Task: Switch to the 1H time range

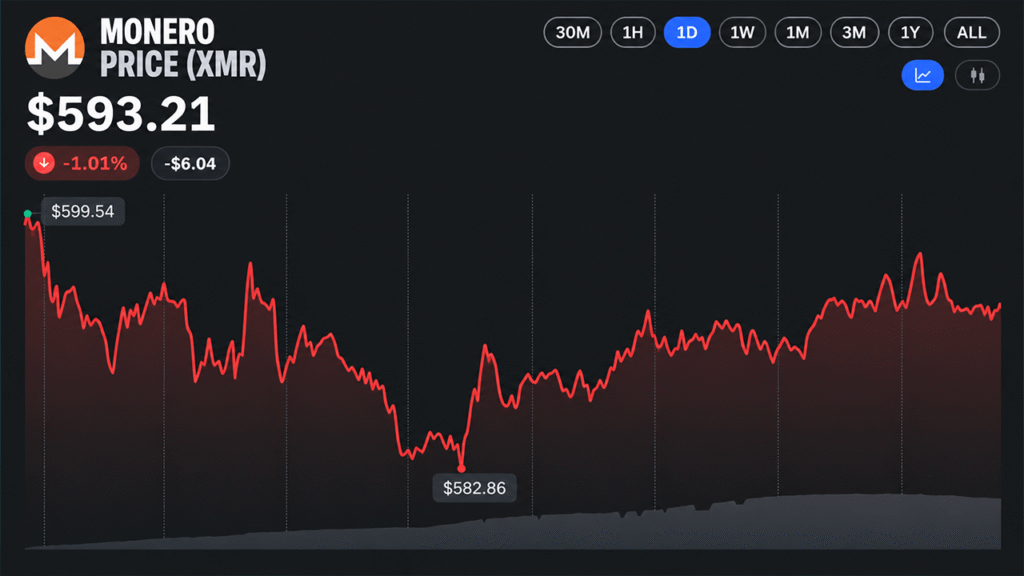Action: click(x=633, y=33)
